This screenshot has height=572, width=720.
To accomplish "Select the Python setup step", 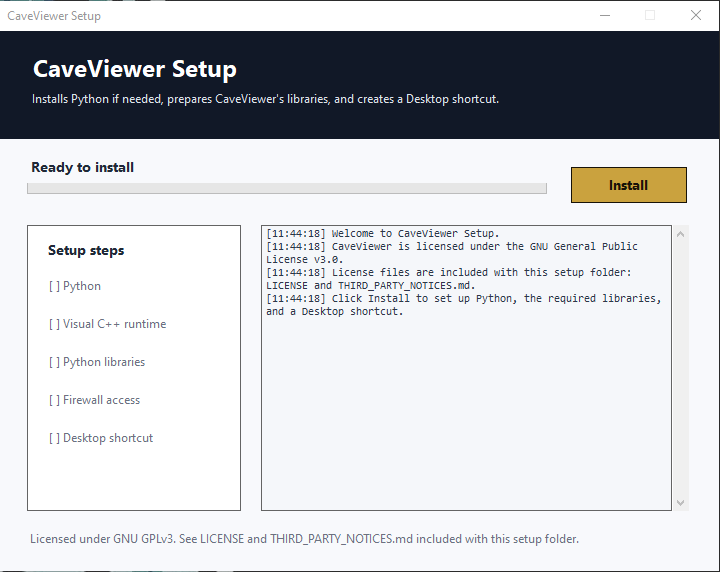I will pos(75,286).
